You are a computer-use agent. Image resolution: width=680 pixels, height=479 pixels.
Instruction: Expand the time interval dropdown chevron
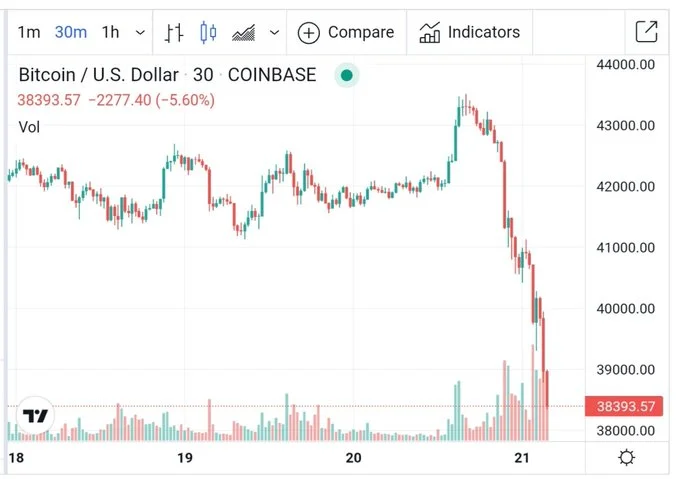tap(140, 32)
